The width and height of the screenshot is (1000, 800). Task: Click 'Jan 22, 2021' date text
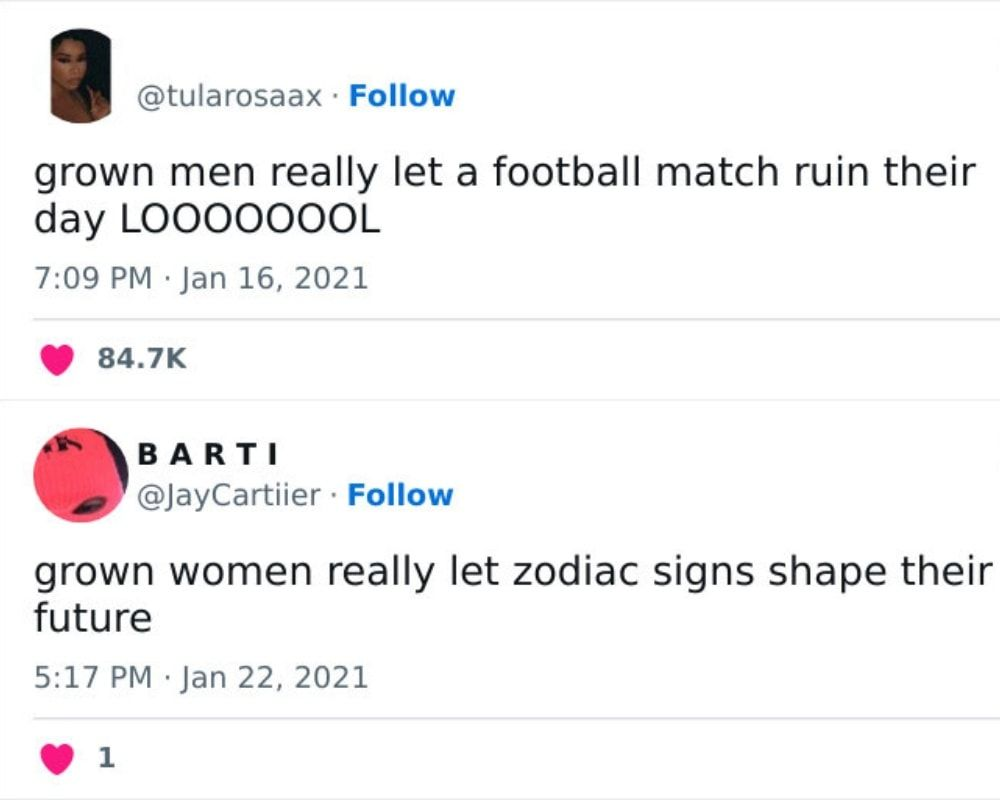tap(275, 677)
